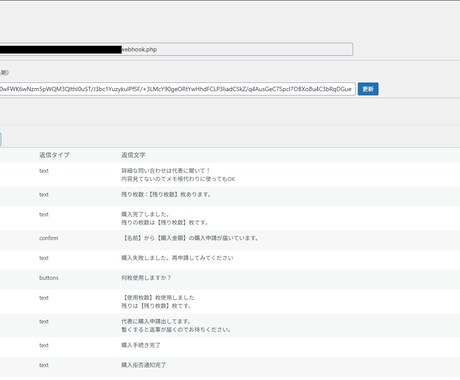Click reply text '購入手続き完了'
This screenshot has height=380, width=460.
[141, 345]
